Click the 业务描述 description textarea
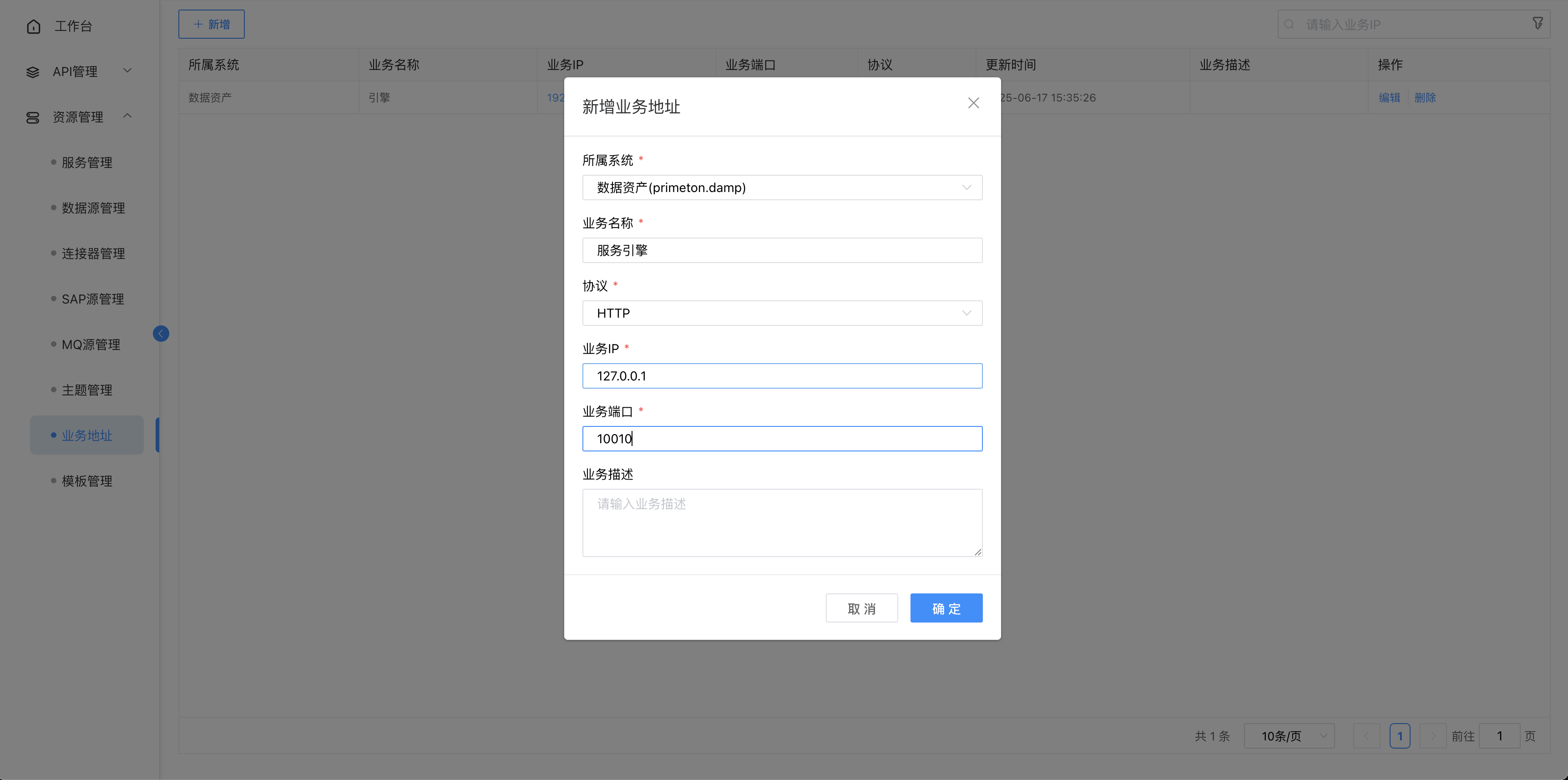1568x780 pixels. (782, 522)
